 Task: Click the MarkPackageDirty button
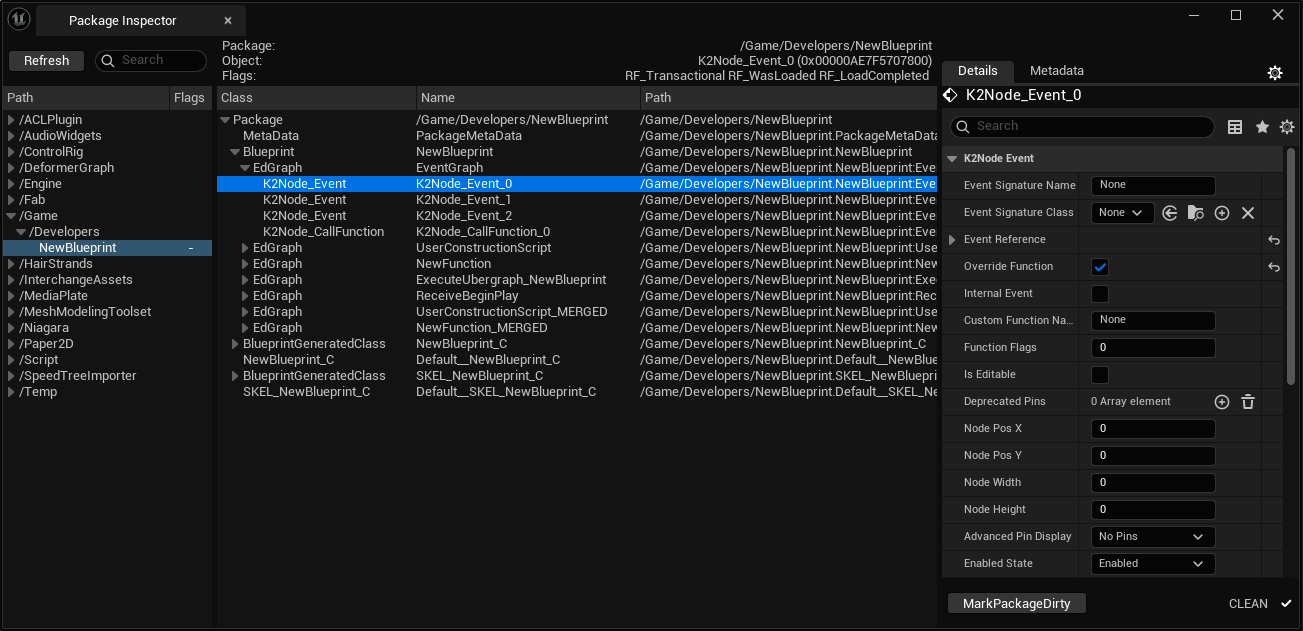click(1016, 604)
